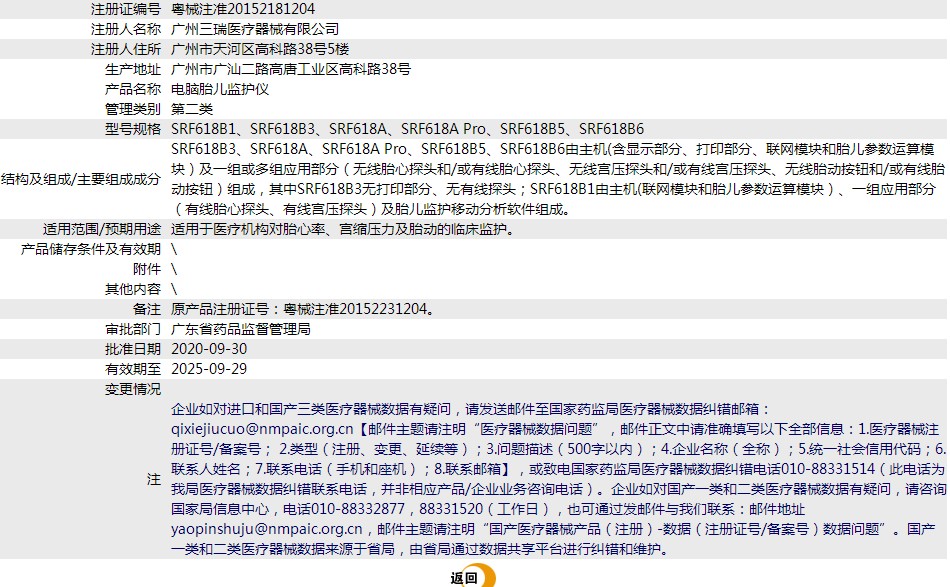Click email address yaopinshuju@nmpaic.org.cn

pyautogui.click(x=267, y=529)
